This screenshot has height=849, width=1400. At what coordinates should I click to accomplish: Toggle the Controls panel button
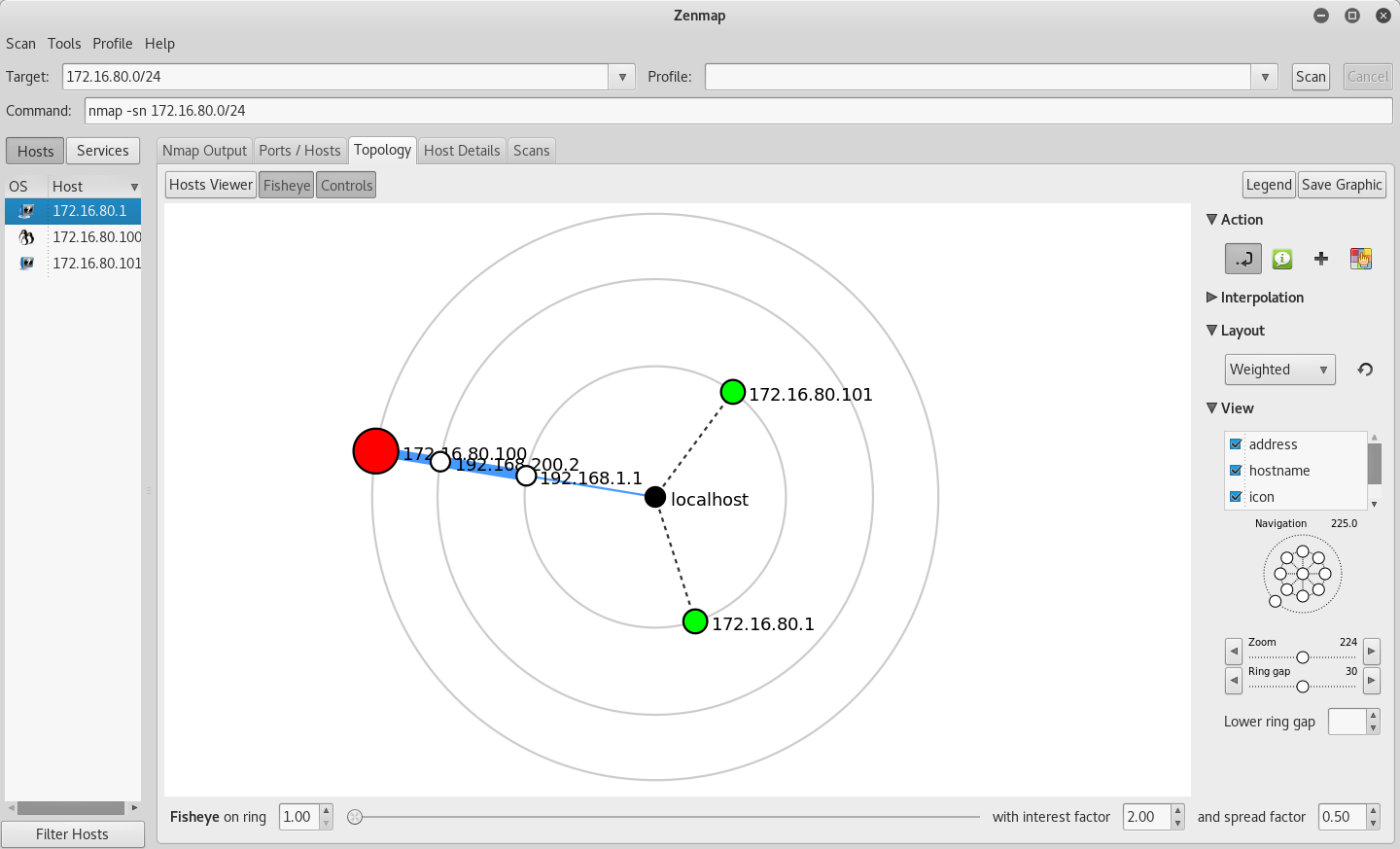[x=347, y=185]
